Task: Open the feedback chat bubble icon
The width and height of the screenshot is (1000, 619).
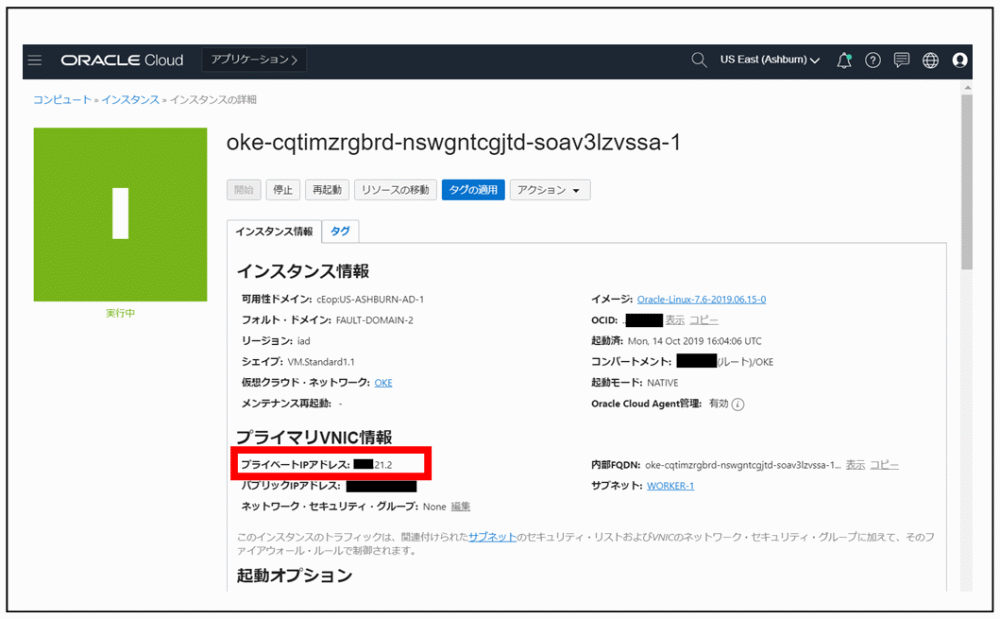Action: [901, 60]
